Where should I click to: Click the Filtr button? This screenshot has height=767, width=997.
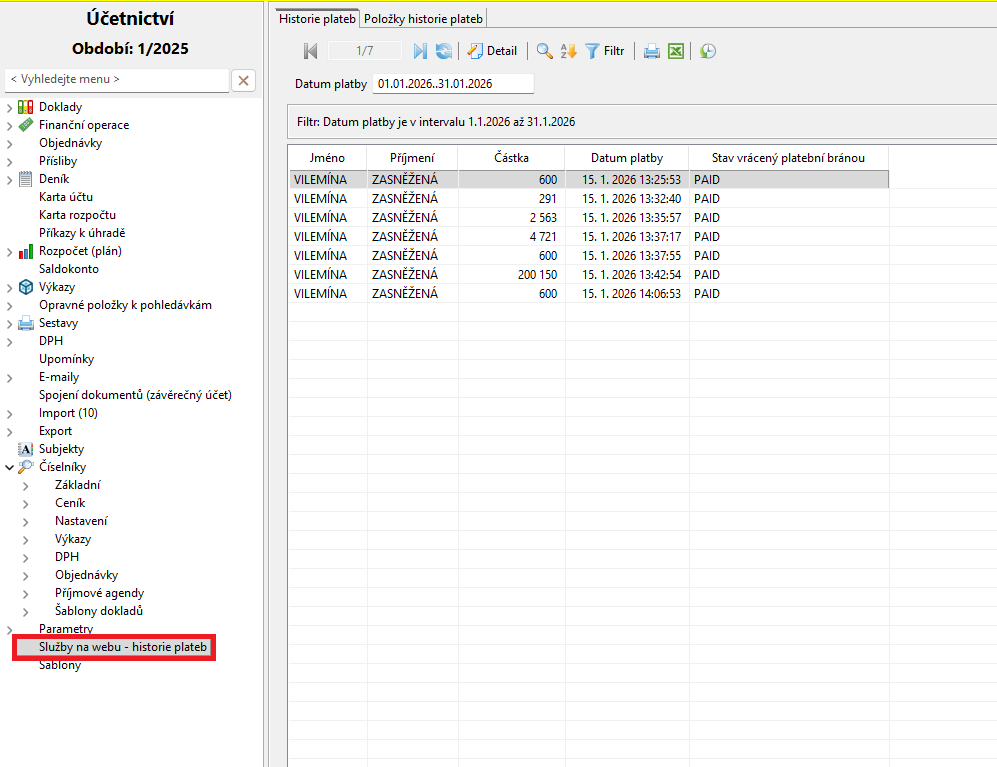pyautogui.click(x=605, y=51)
